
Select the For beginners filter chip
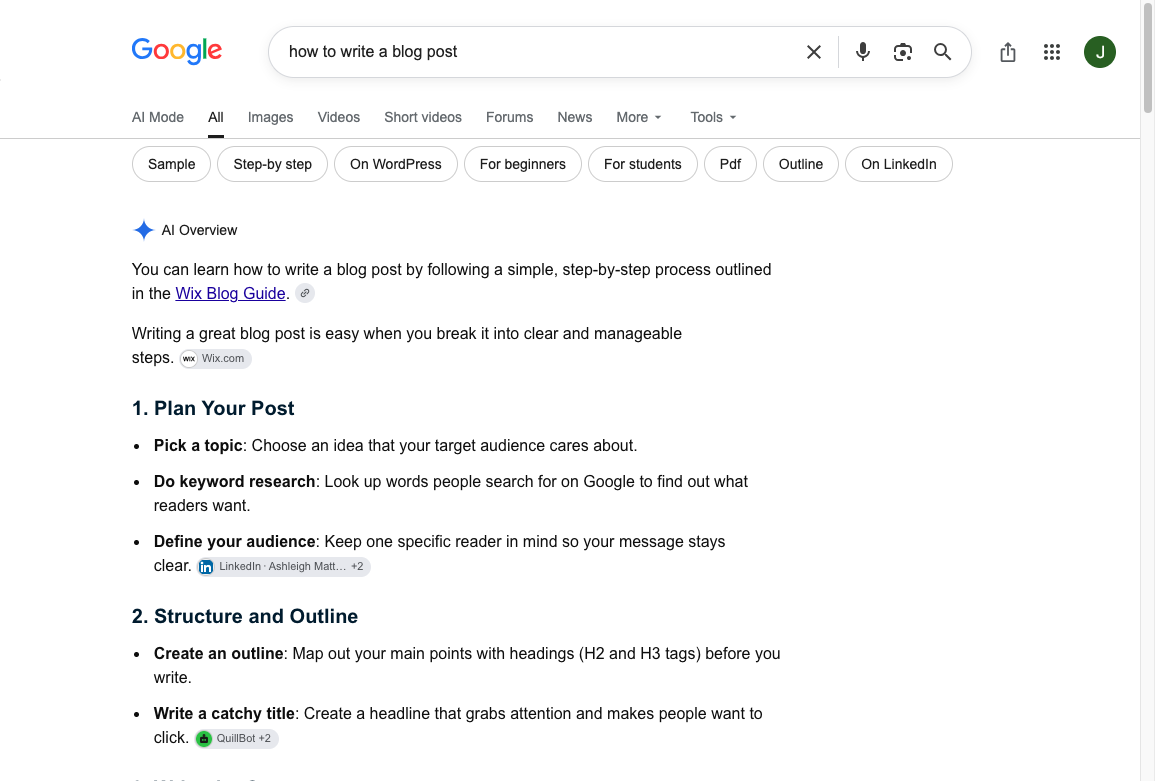point(523,164)
